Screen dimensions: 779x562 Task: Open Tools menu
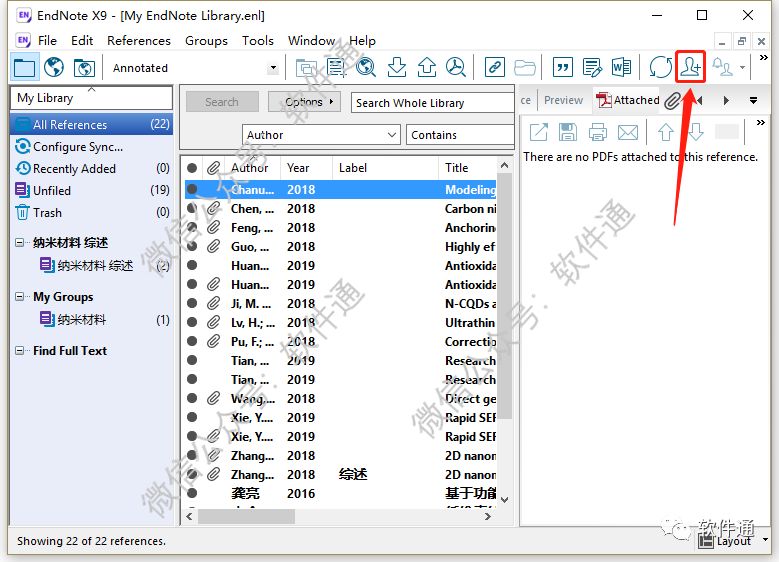point(257,41)
